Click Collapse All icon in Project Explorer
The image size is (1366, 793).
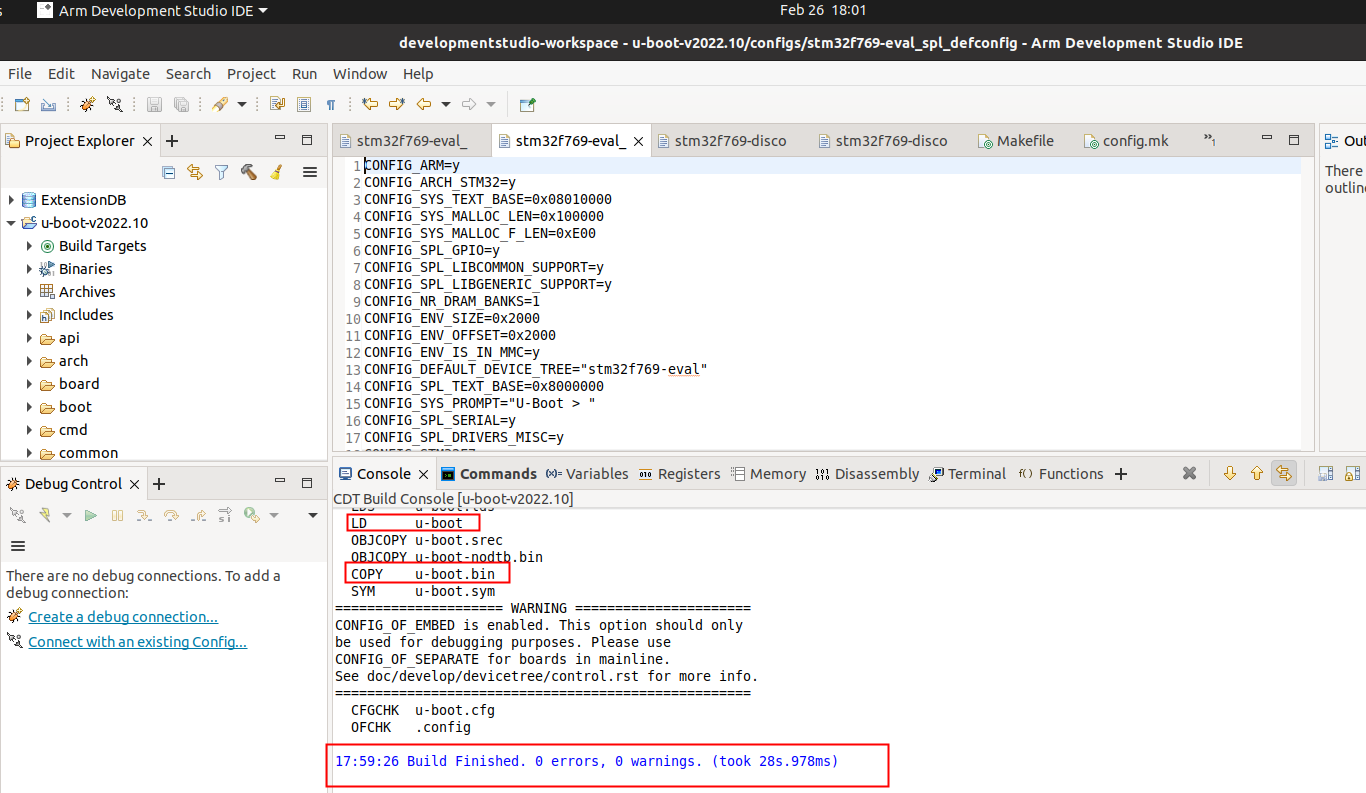[x=168, y=172]
